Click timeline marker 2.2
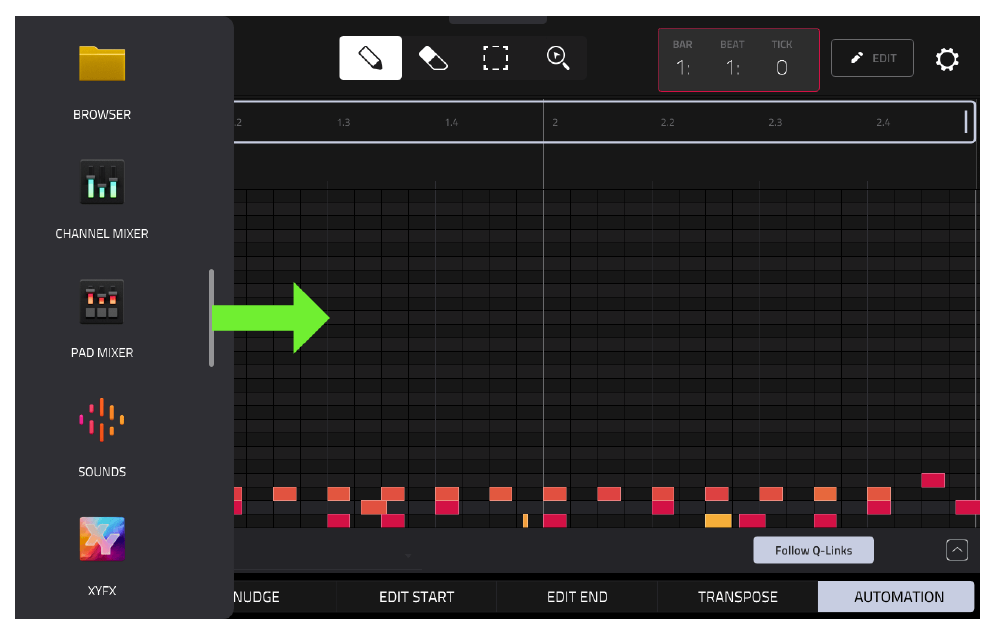Screen dimensions: 996x636 [x=668, y=122]
